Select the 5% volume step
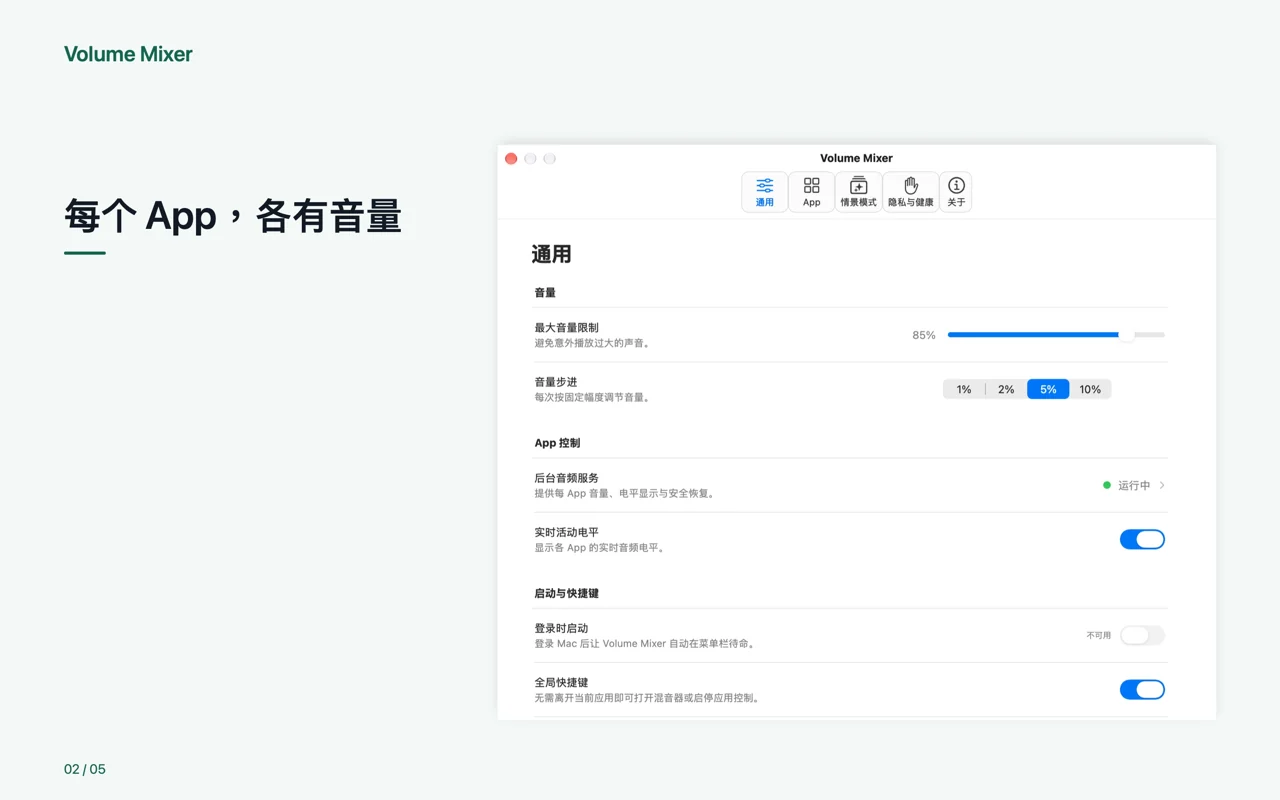 point(1048,389)
